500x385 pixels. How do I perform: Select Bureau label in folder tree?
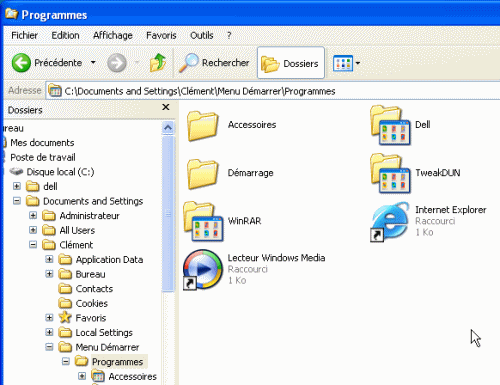90,274
